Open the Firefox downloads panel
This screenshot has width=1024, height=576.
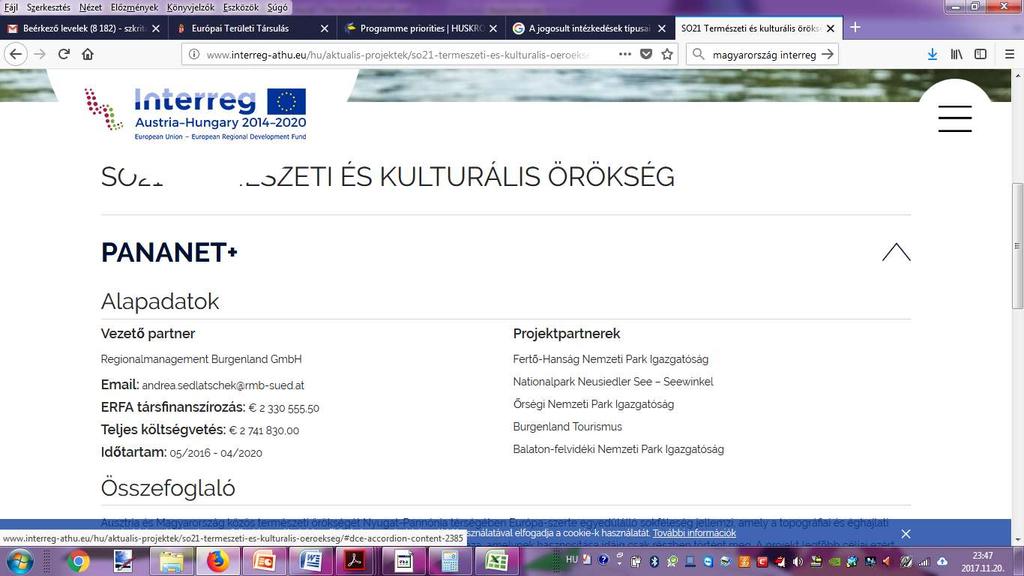933,54
